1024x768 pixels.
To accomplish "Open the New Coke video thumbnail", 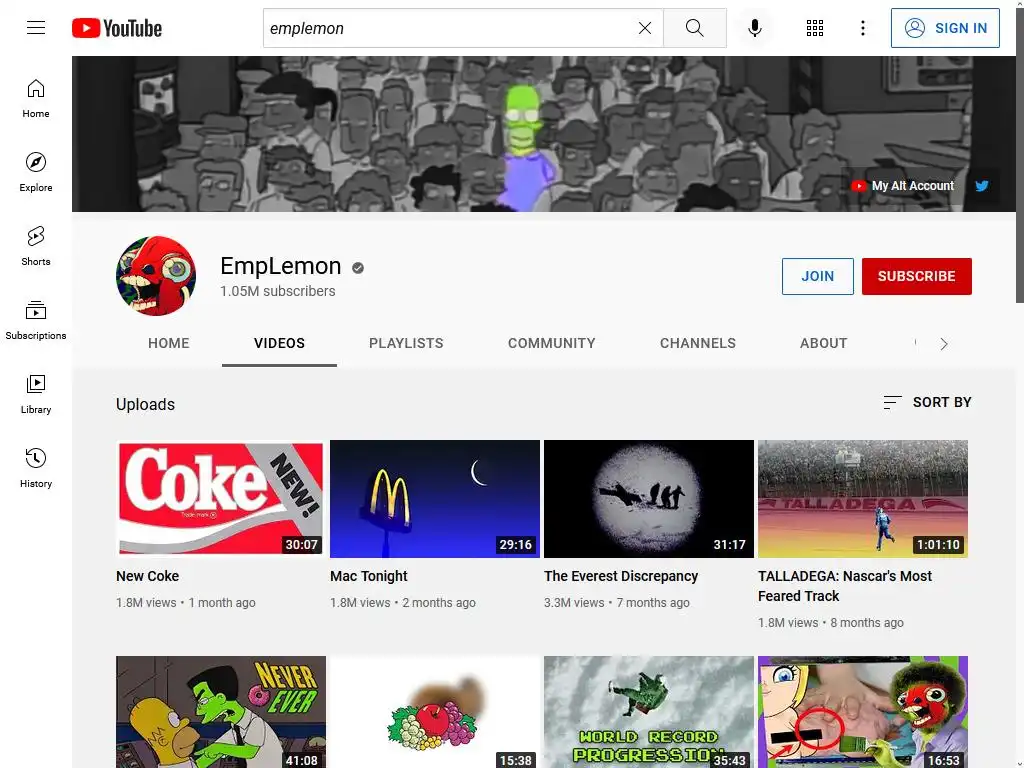I will pos(221,499).
